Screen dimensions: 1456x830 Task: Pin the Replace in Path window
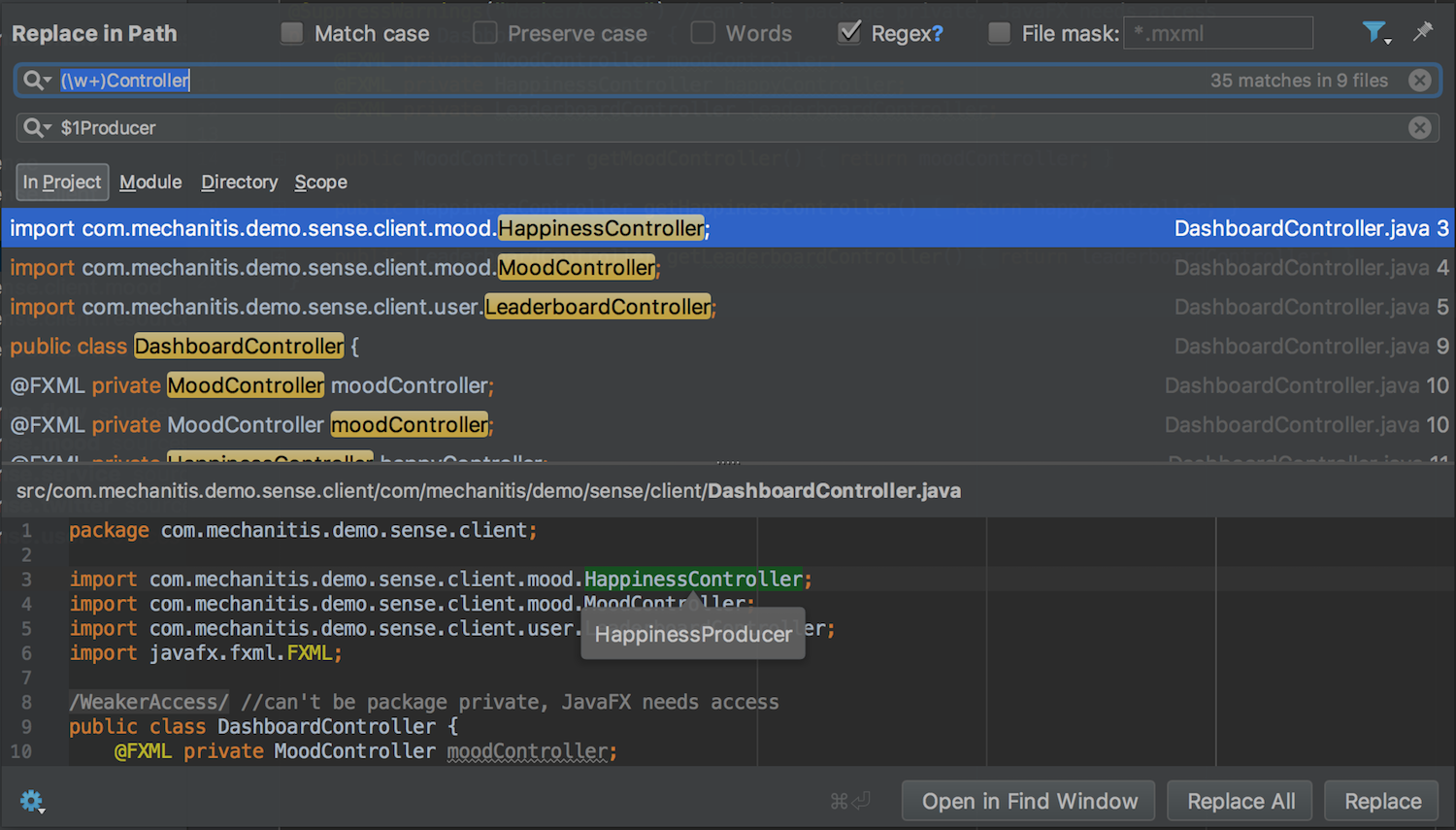[x=1423, y=32]
